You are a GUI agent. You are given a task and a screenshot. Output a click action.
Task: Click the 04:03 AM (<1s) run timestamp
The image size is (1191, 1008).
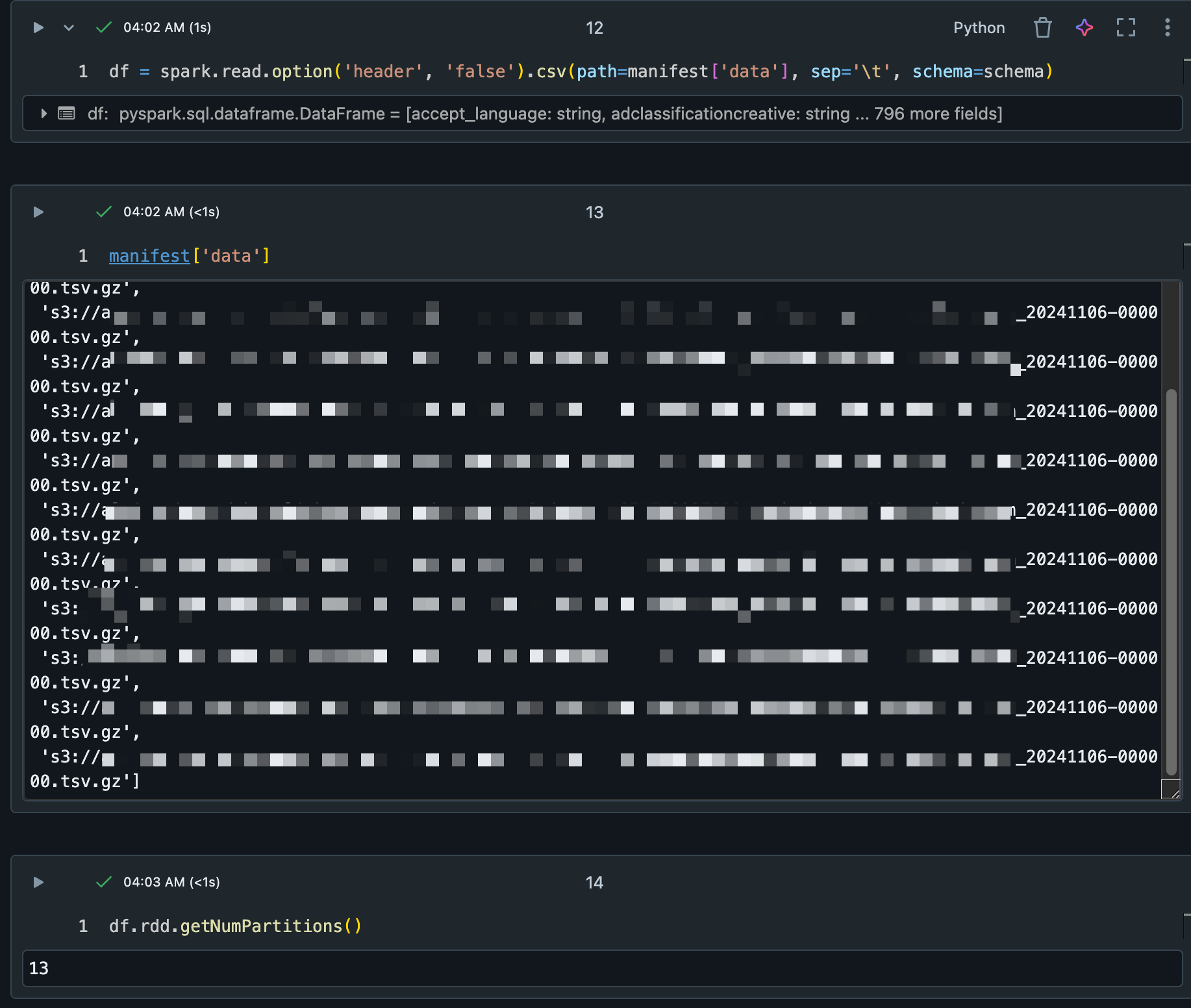tap(171, 882)
